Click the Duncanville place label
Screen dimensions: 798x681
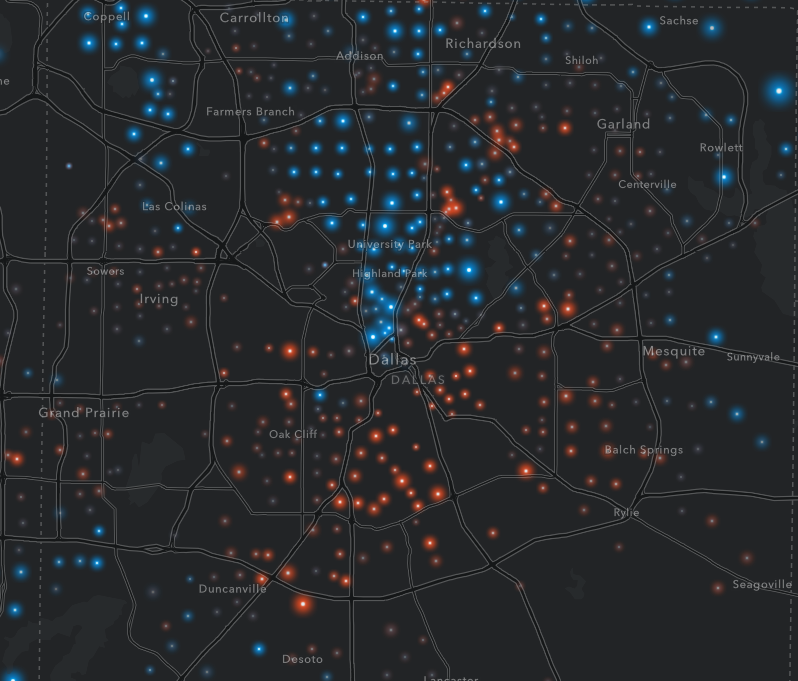232,589
